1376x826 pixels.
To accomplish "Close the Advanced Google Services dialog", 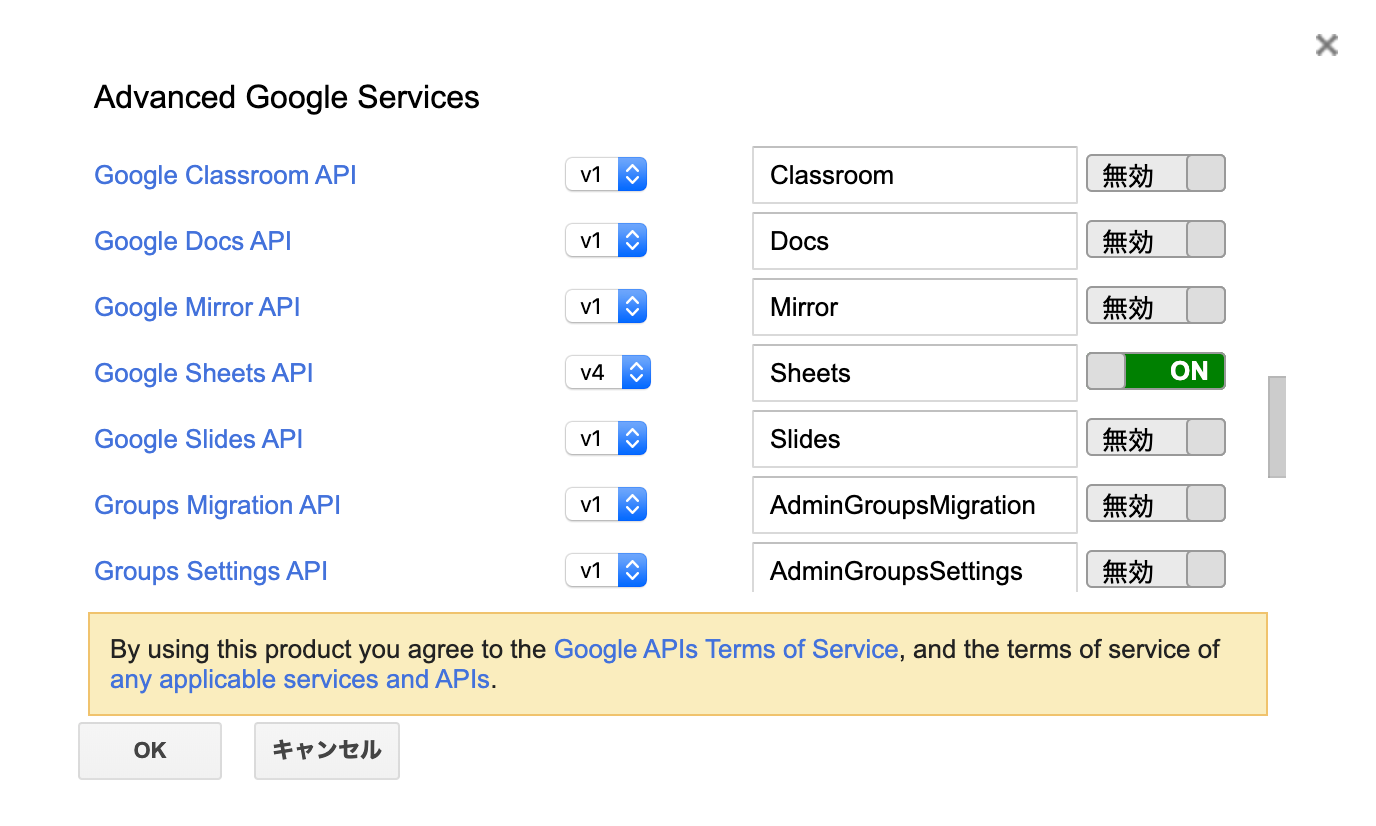I will coord(1326,45).
